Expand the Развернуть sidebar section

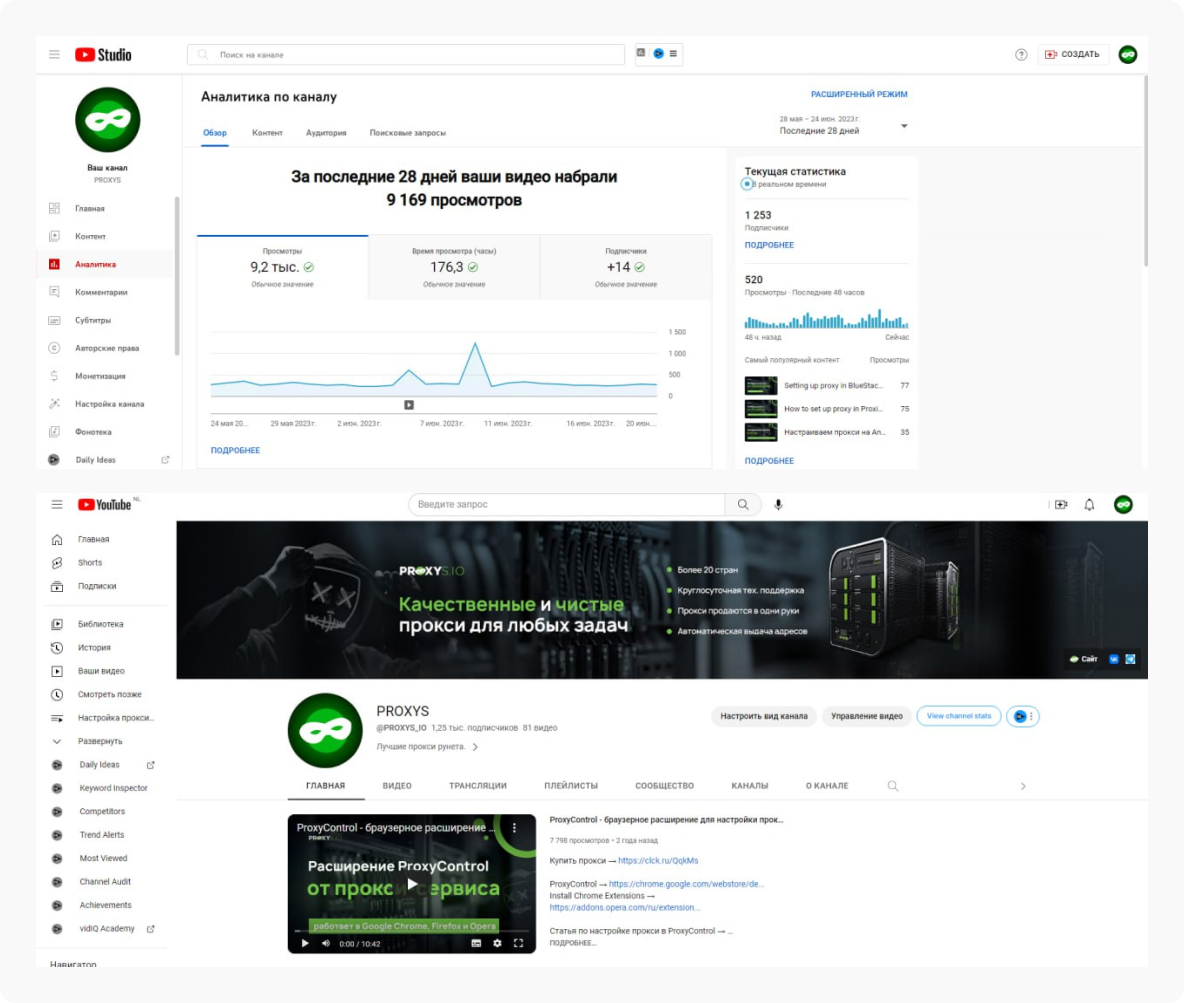(x=106, y=742)
